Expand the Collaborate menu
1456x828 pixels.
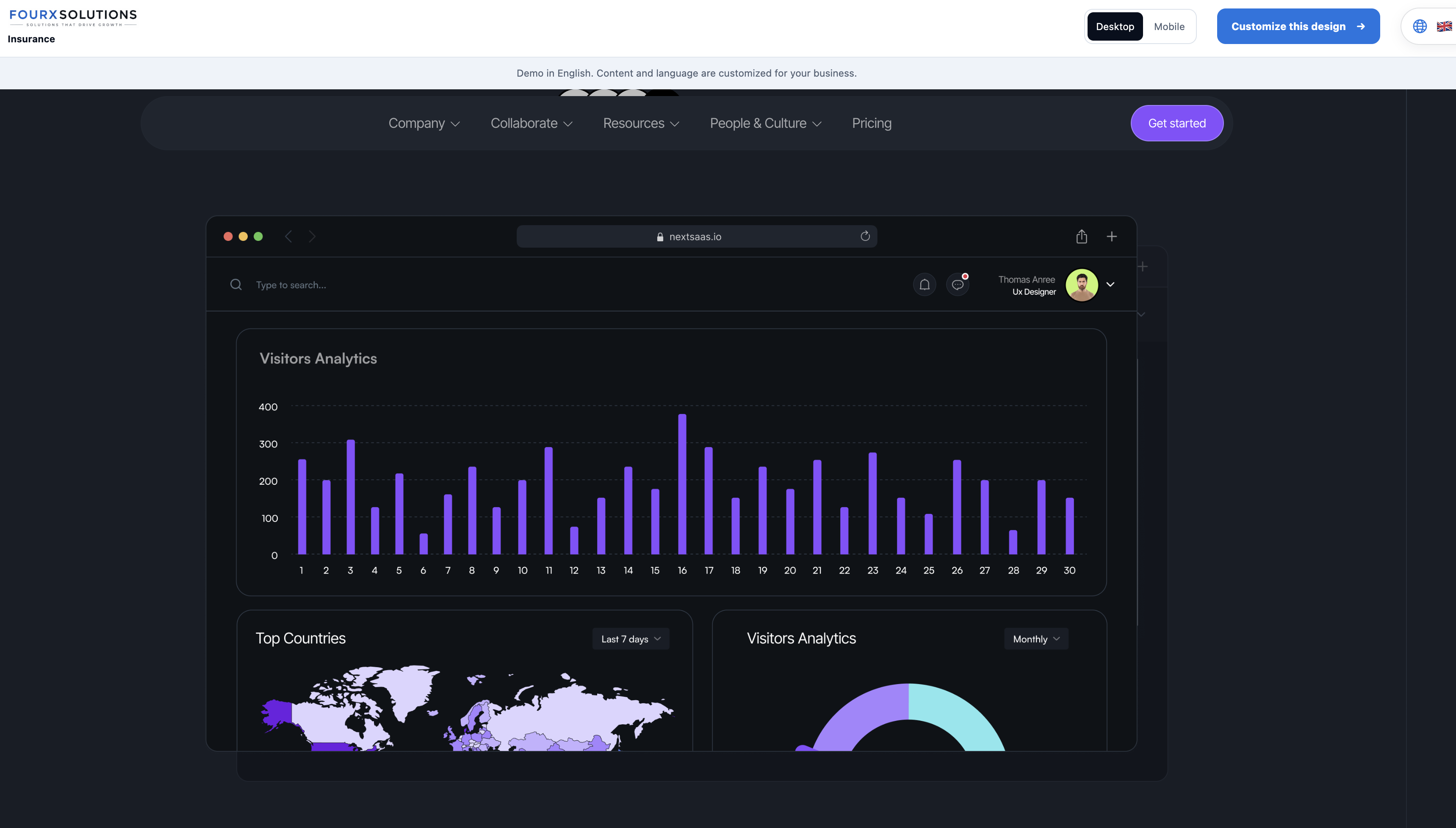pos(531,124)
